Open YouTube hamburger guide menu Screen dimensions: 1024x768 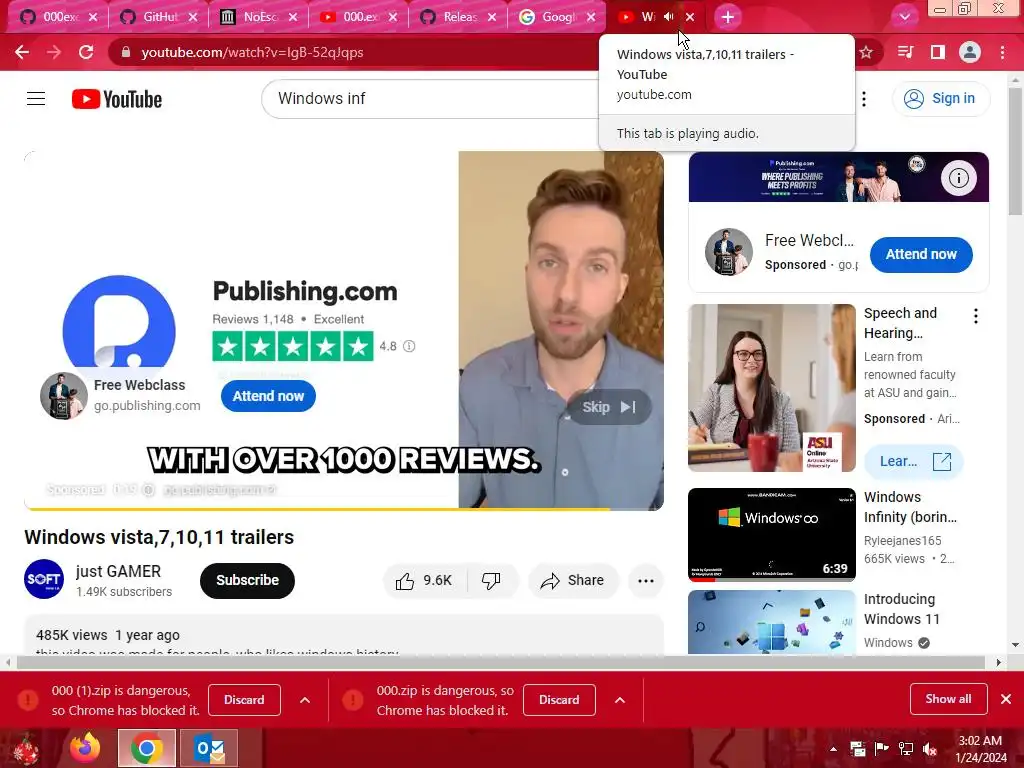pyautogui.click(x=36, y=99)
